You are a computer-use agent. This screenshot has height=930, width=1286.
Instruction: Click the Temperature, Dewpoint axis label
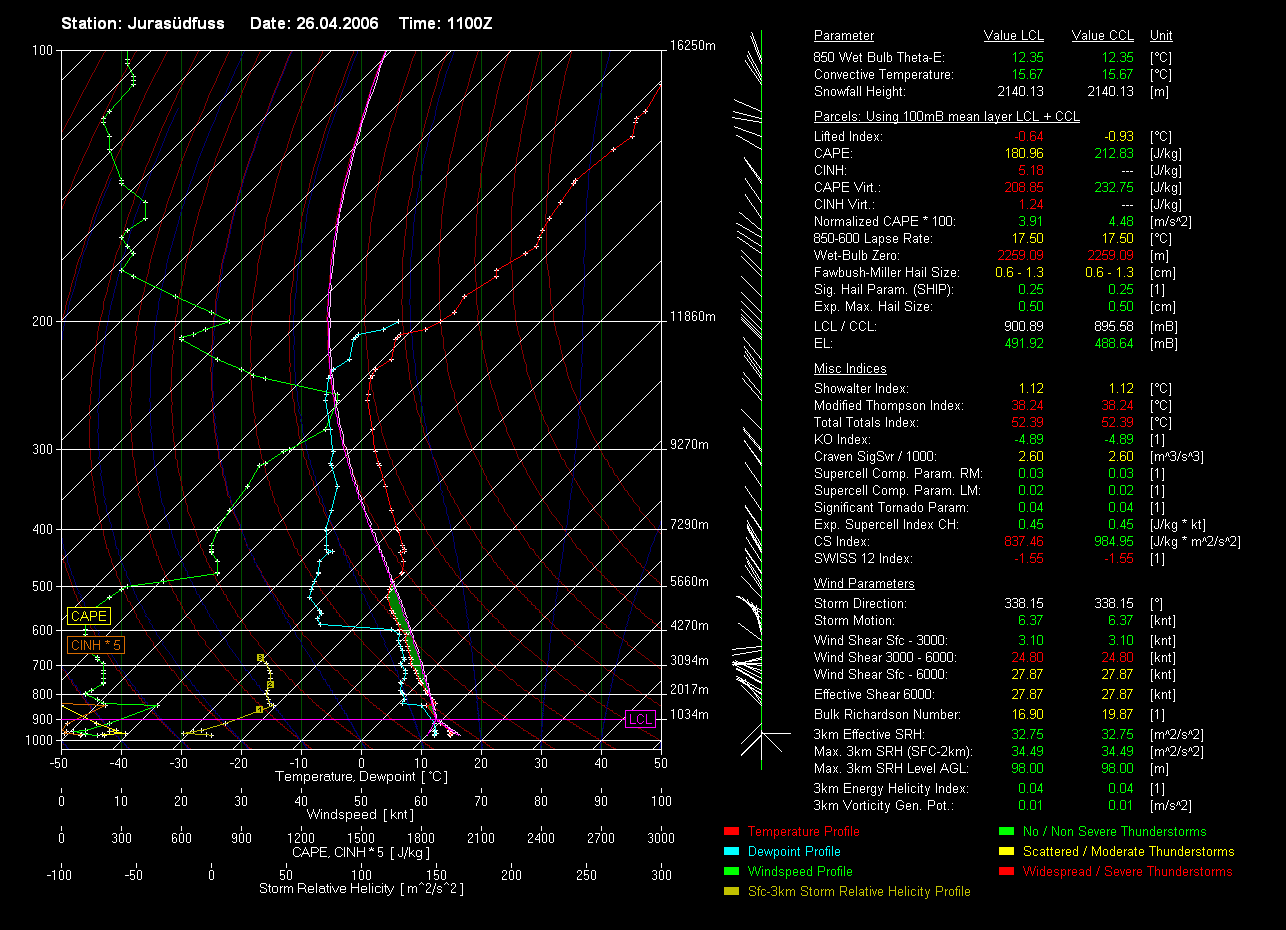pos(360,776)
